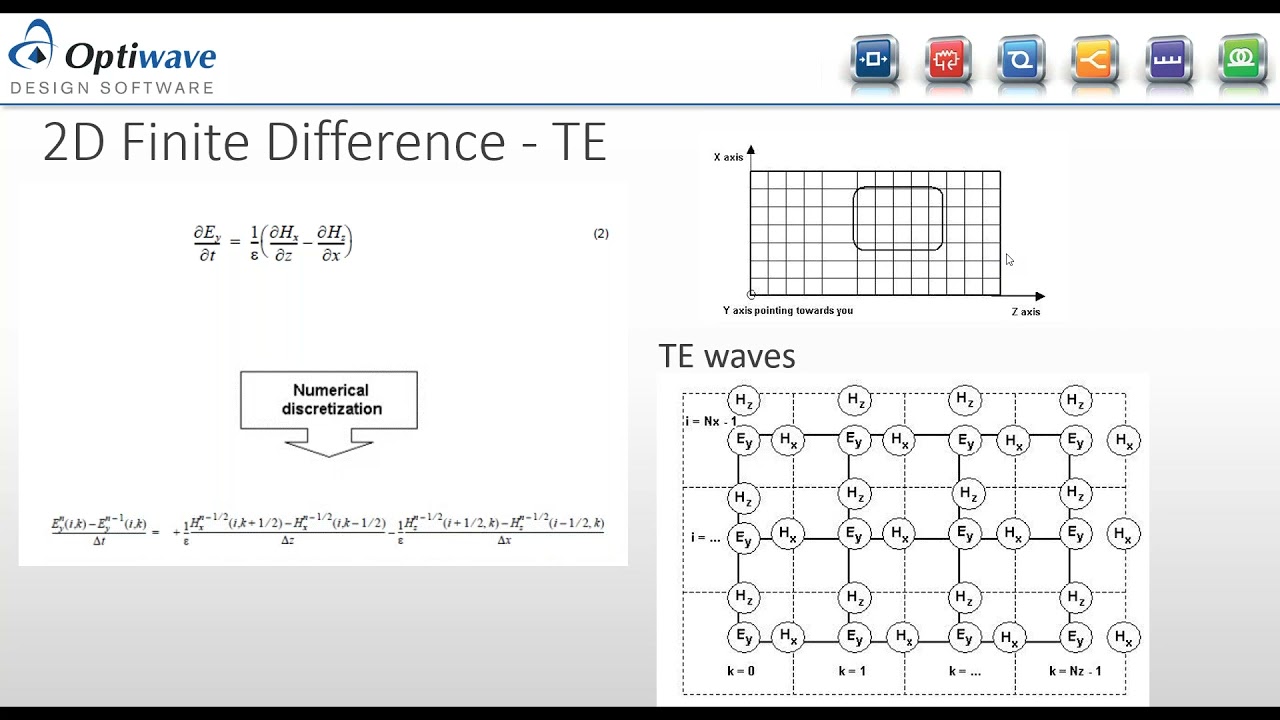Click the red circuit-schematic product icon

click(x=947, y=60)
